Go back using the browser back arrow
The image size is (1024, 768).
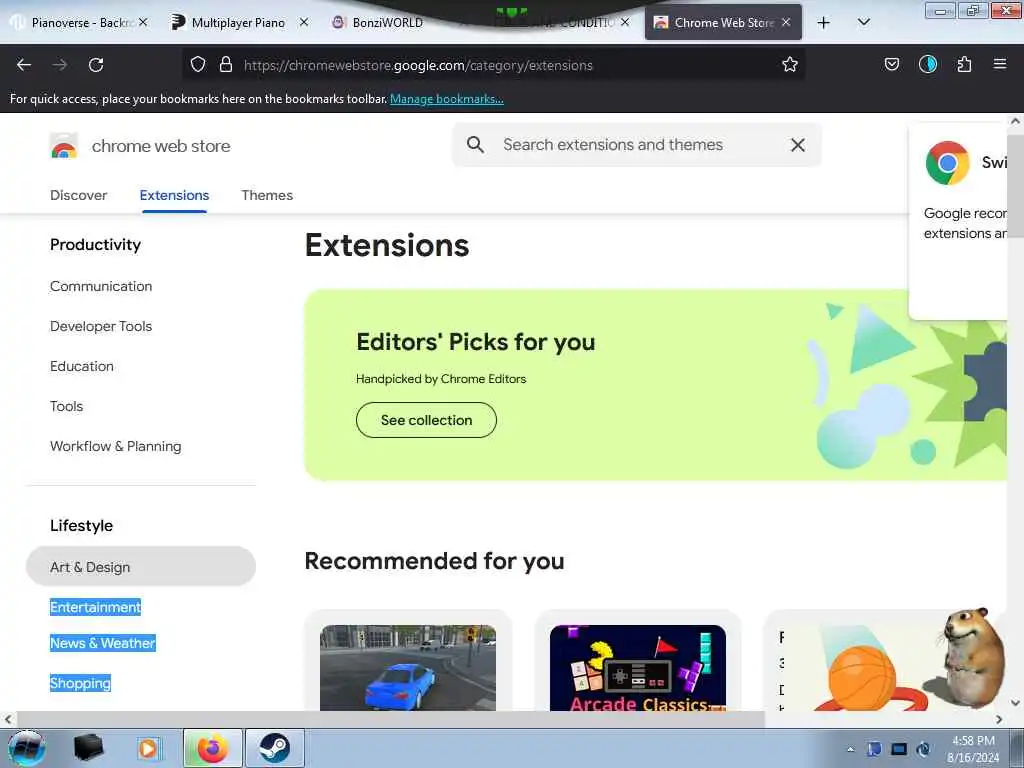(x=24, y=65)
